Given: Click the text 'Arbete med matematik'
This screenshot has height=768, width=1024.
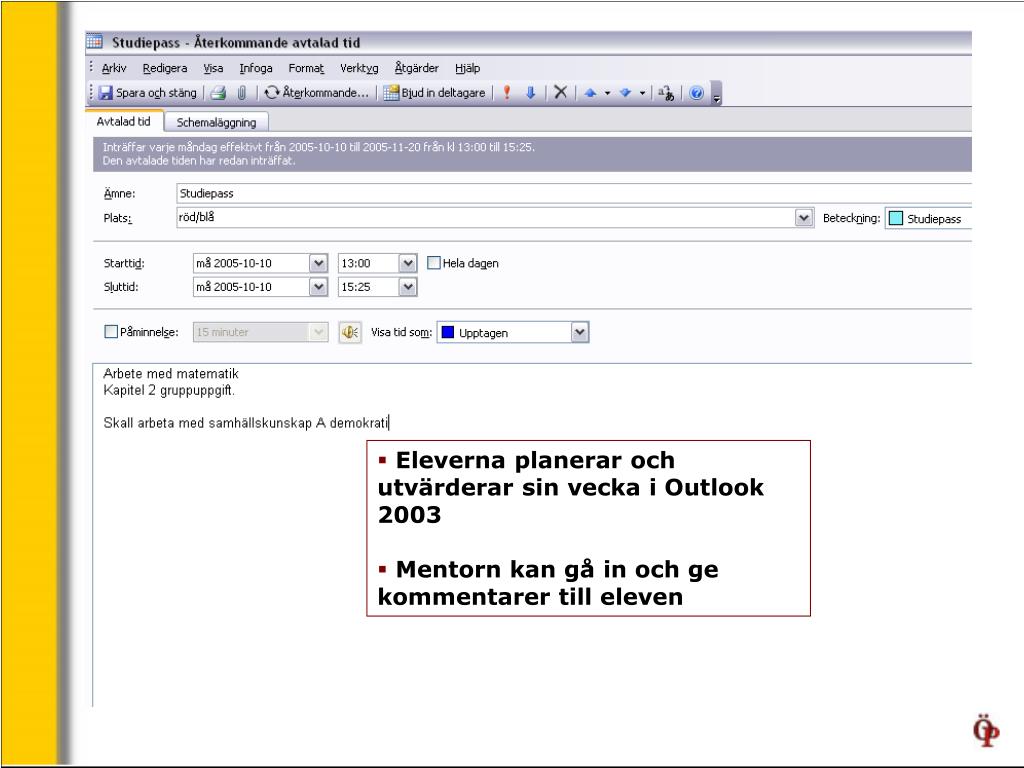Looking at the screenshot, I should (171, 374).
